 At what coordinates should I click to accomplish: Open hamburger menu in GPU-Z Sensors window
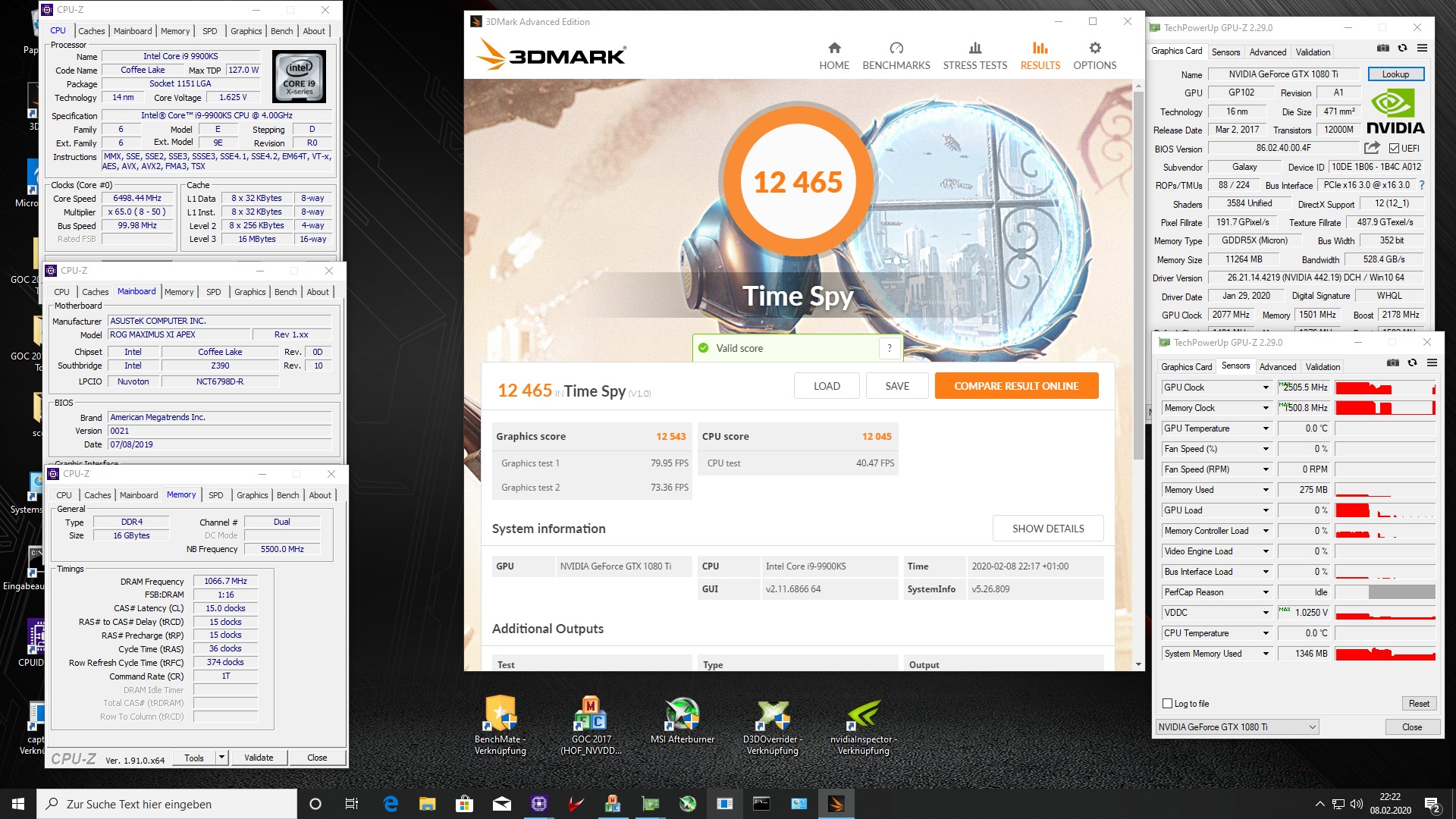pyautogui.click(x=1432, y=363)
